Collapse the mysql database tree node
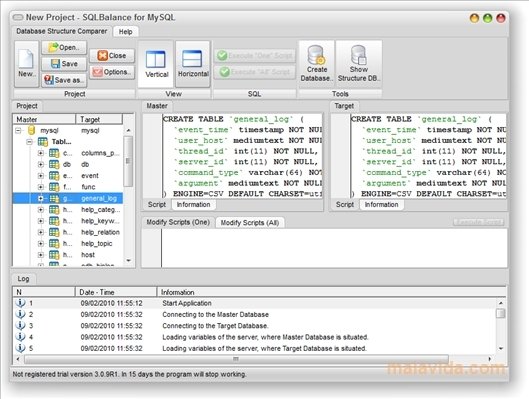Image resolution: width=529 pixels, height=399 pixels. tap(19, 130)
